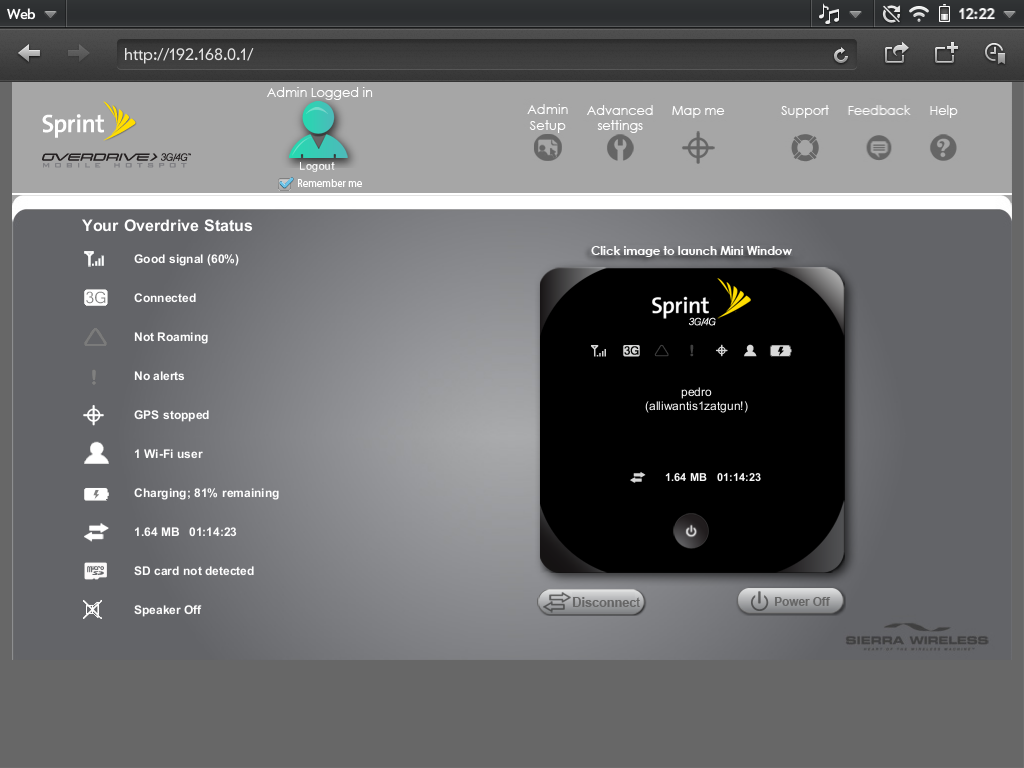
Task: Select the Feedback menu label
Action: (878, 110)
